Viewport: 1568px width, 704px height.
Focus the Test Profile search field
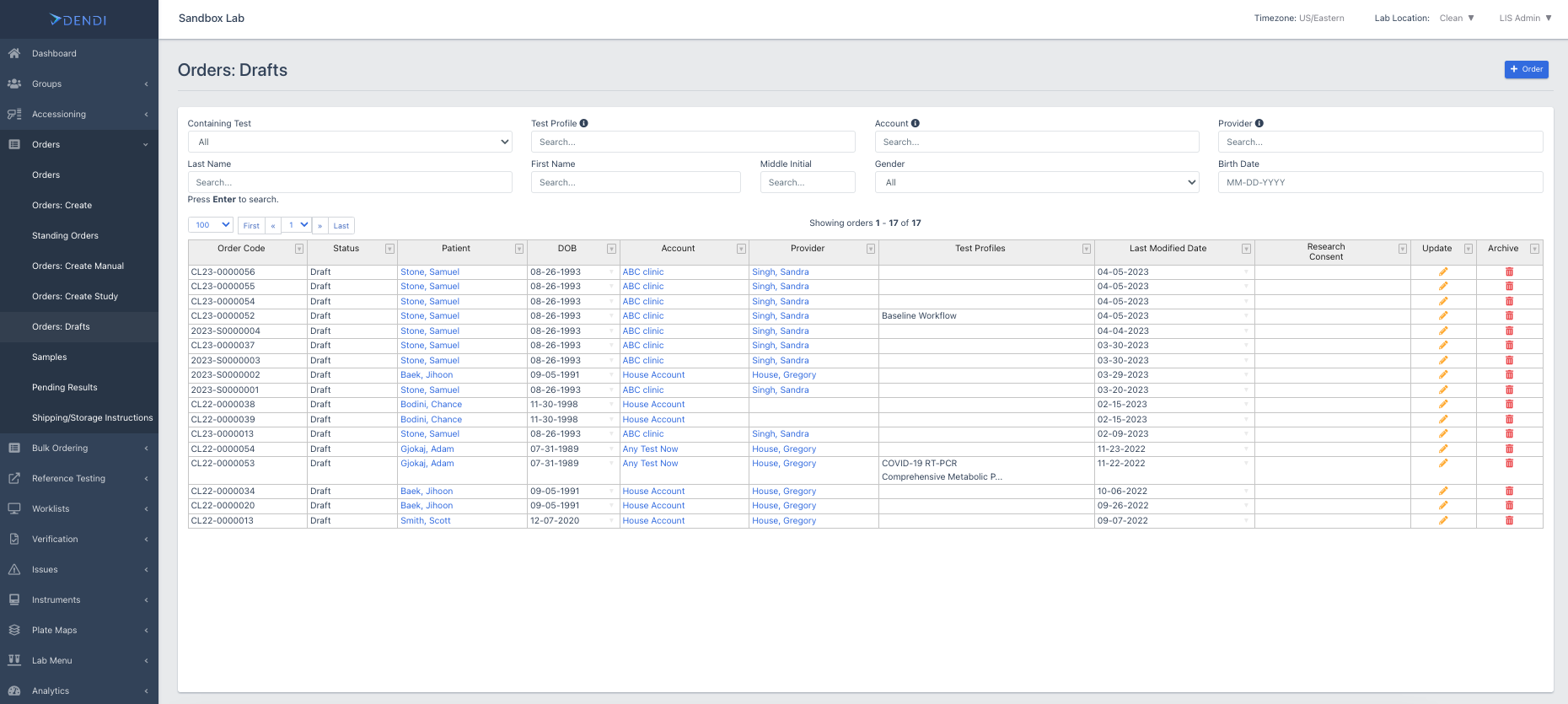pos(693,142)
